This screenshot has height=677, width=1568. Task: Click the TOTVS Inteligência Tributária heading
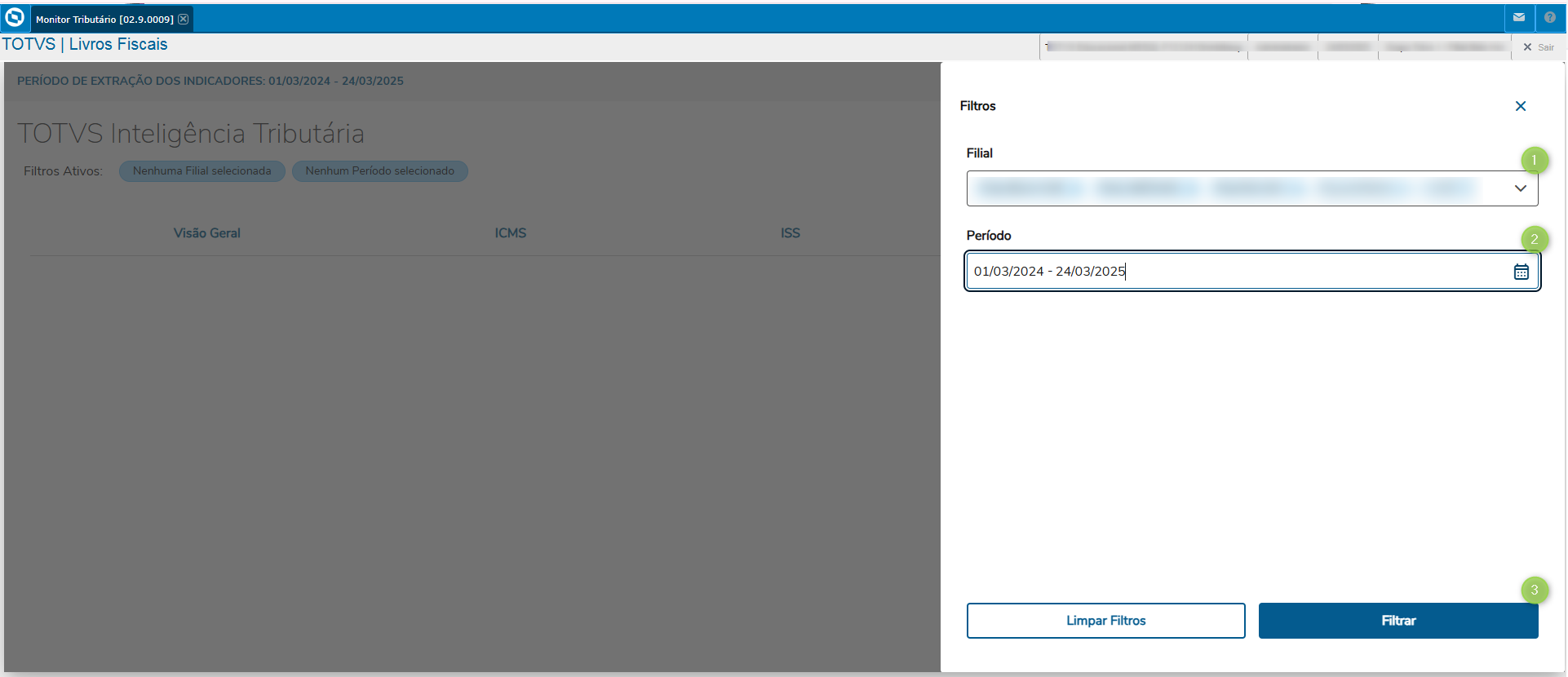tap(191, 133)
